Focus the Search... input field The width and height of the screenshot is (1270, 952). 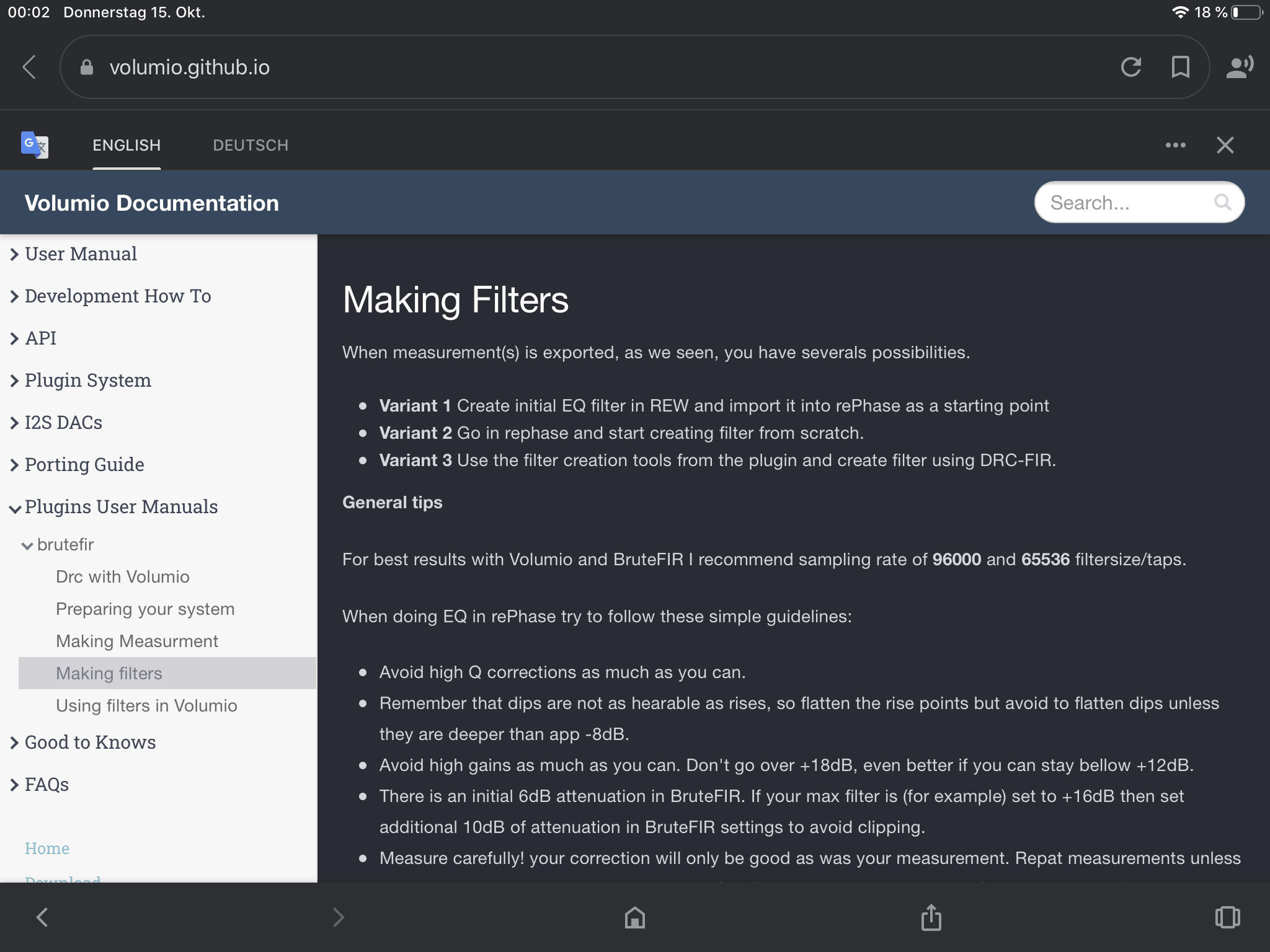tap(1139, 202)
